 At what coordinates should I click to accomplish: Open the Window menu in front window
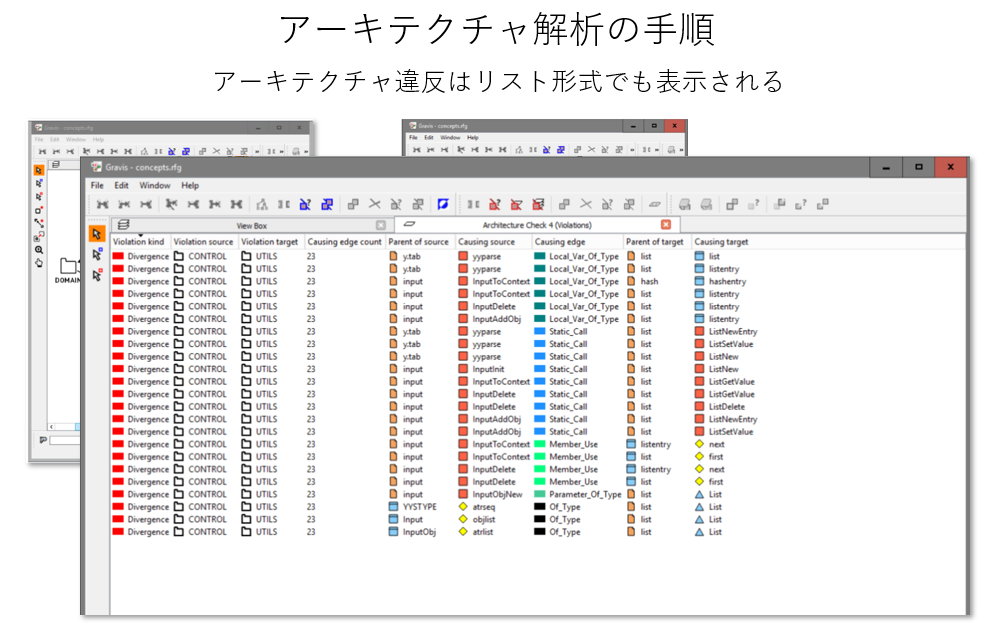[x=154, y=185]
